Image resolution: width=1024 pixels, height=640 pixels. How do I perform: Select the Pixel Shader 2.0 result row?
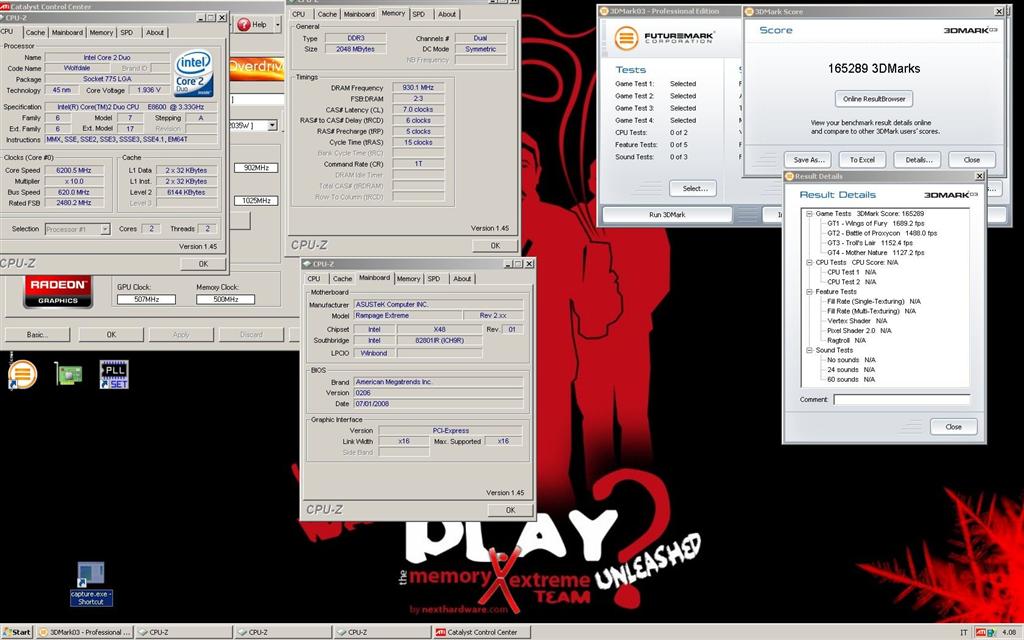[859, 331]
